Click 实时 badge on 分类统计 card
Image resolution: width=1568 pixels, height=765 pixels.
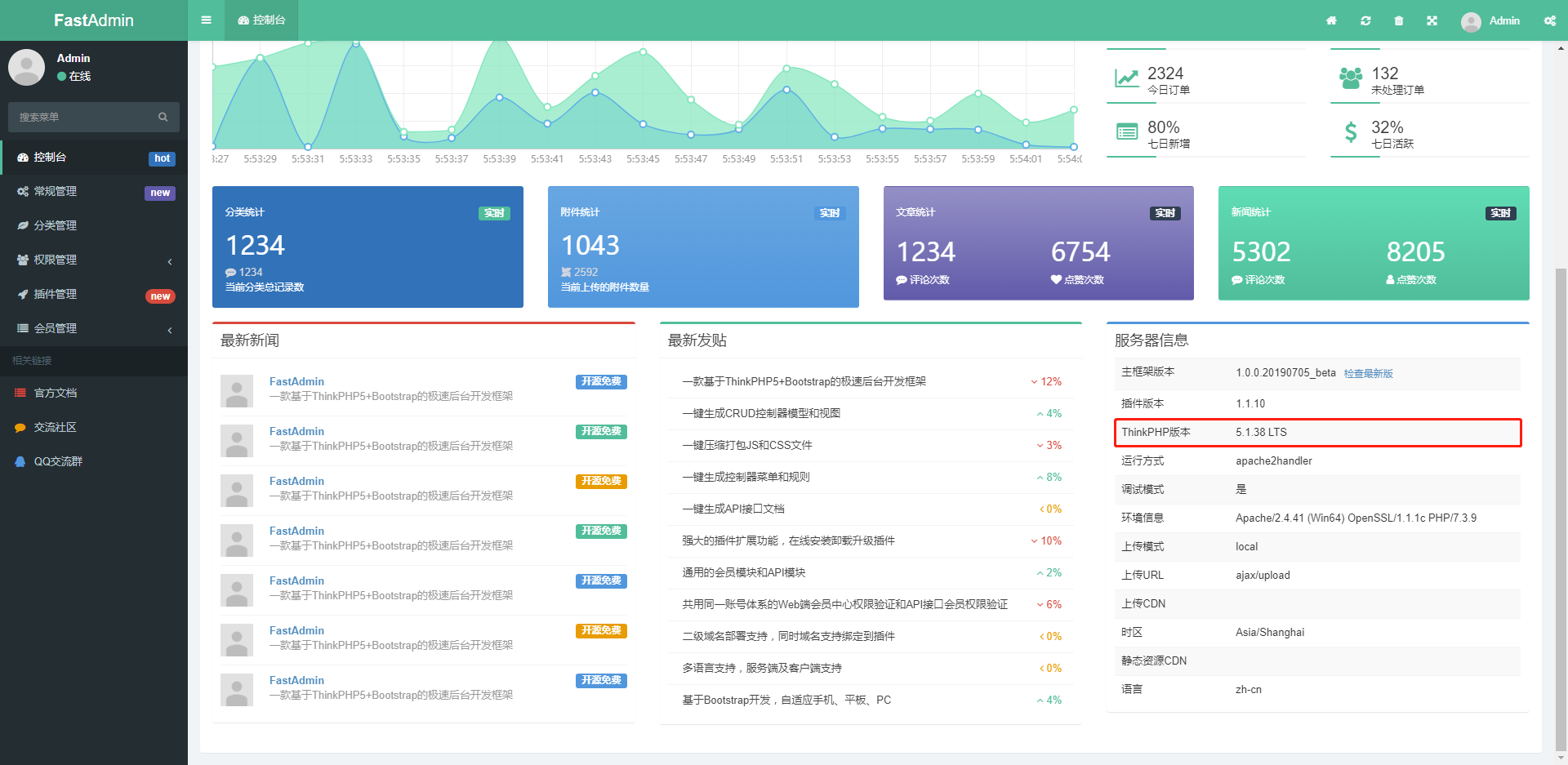[494, 213]
